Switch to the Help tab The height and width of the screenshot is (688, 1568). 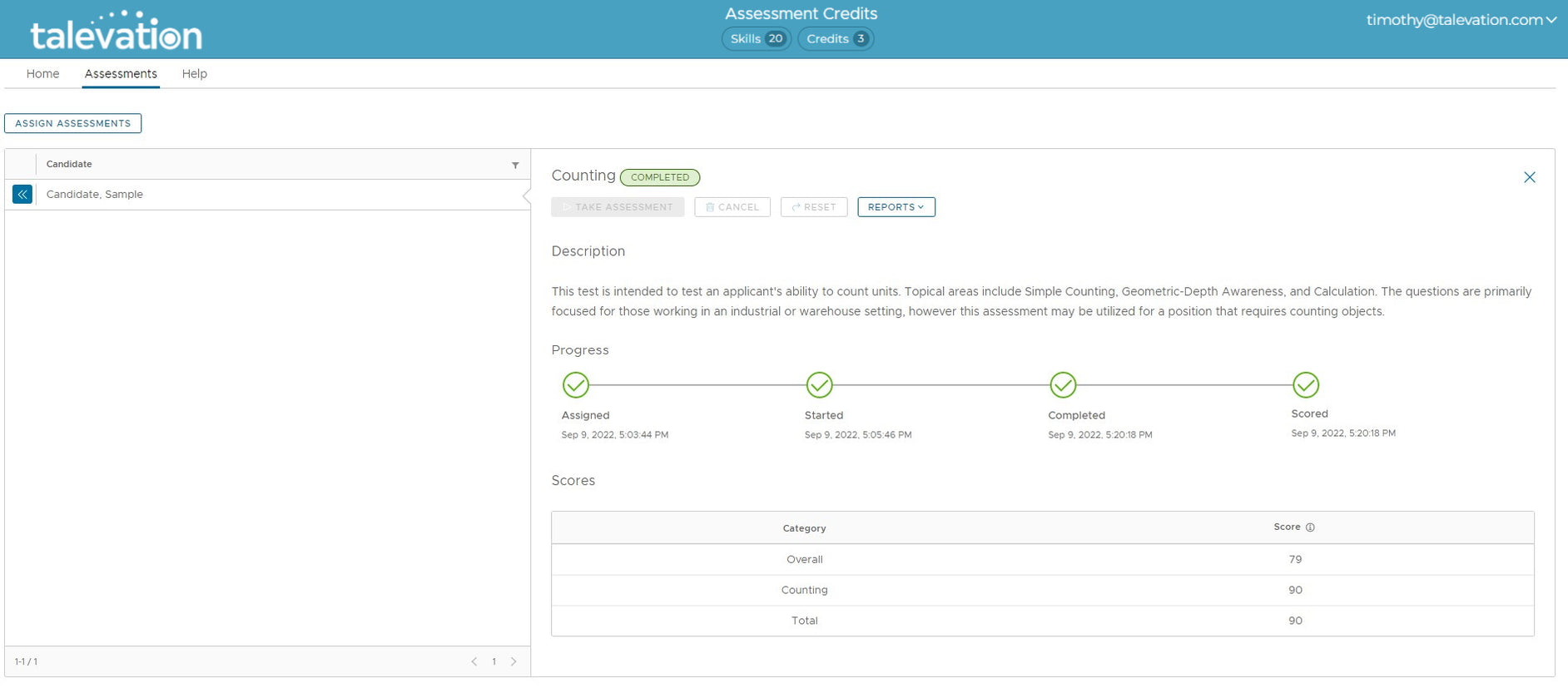click(x=194, y=74)
